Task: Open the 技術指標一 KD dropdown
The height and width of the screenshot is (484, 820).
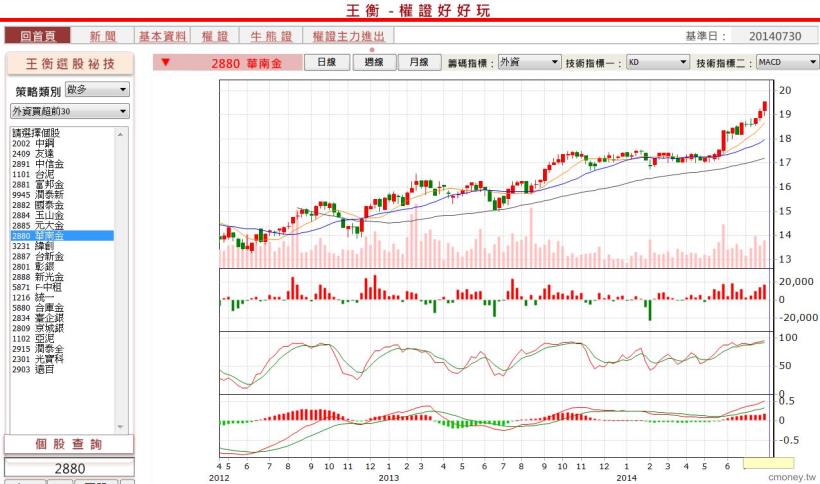Action: (658, 62)
